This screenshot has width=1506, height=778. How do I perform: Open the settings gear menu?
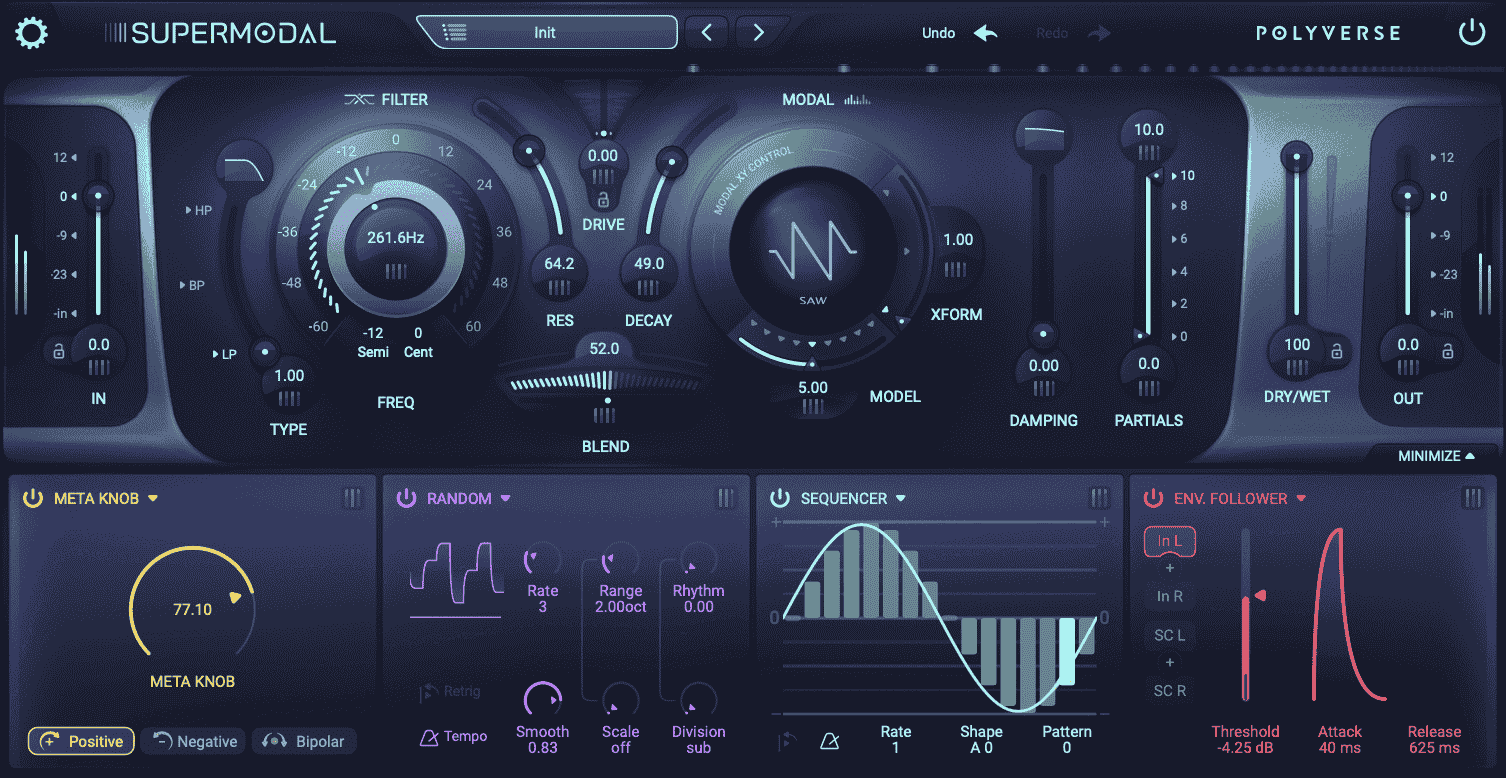tap(30, 32)
